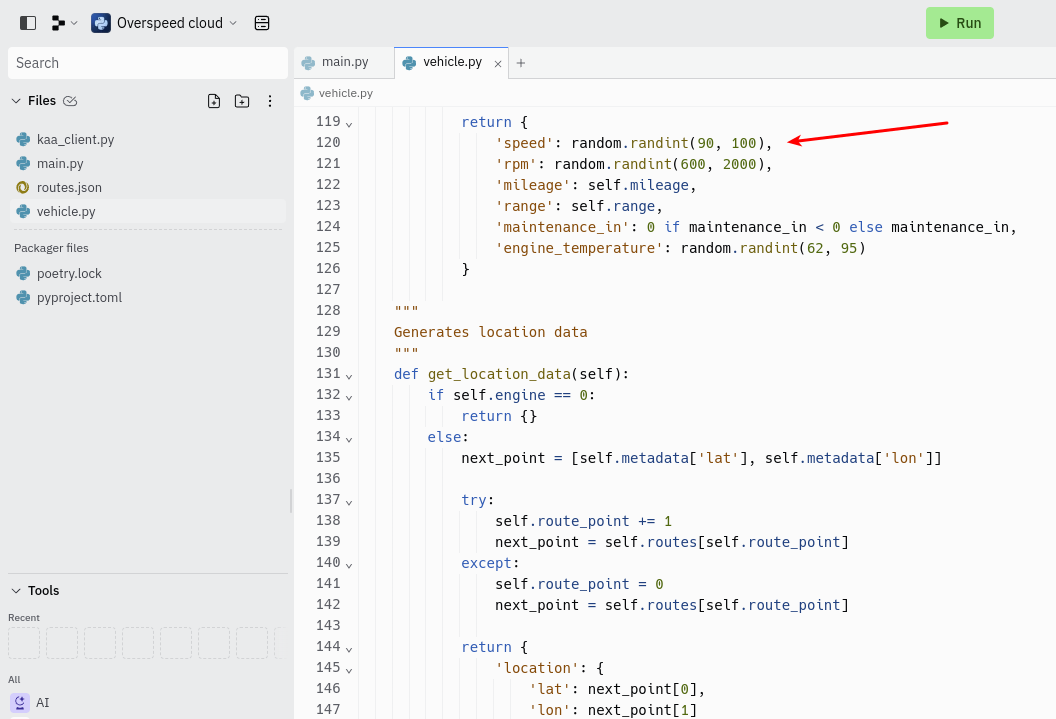Fold the if block at line 132
The width and height of the screenshot is (1056, 719).
[x=349, y=397]
